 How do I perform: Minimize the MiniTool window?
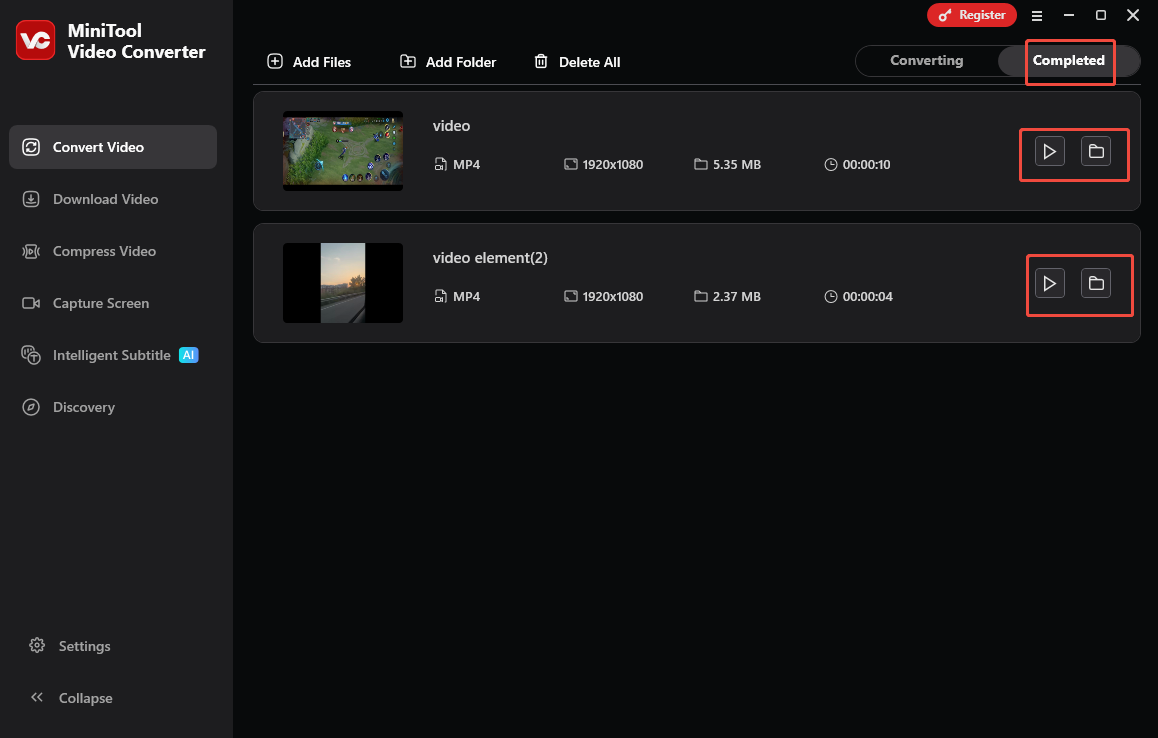[1069, 15]
